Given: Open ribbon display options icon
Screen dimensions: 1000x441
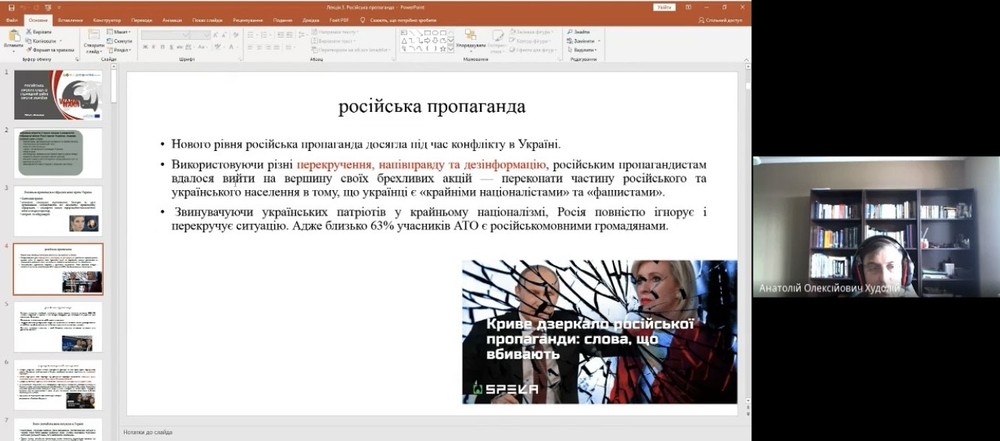Looking at the screenshot, I should [x=688, y=7].
